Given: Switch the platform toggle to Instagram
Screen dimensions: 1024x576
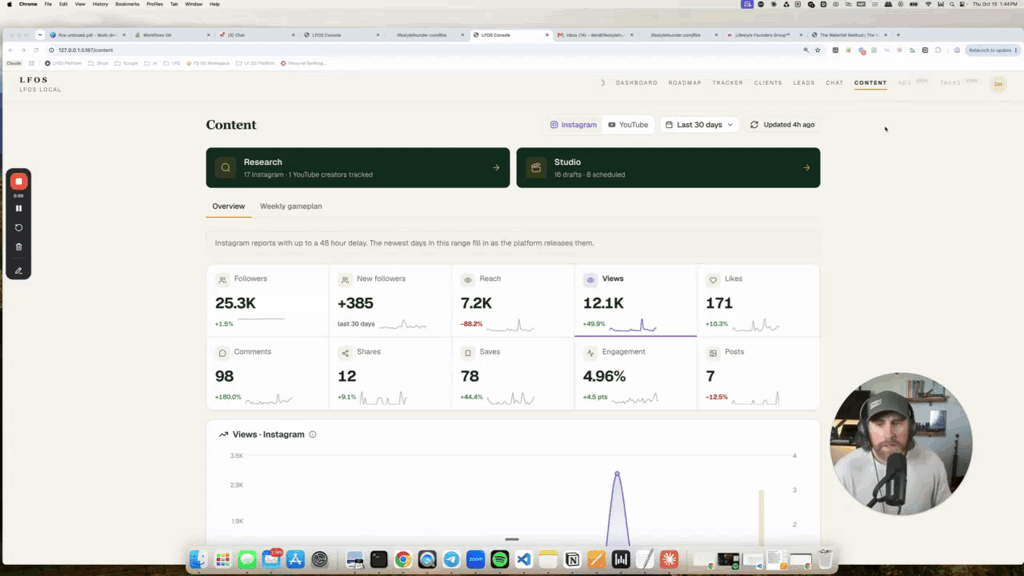Looking at the screenshot, I should click(573, 125).
